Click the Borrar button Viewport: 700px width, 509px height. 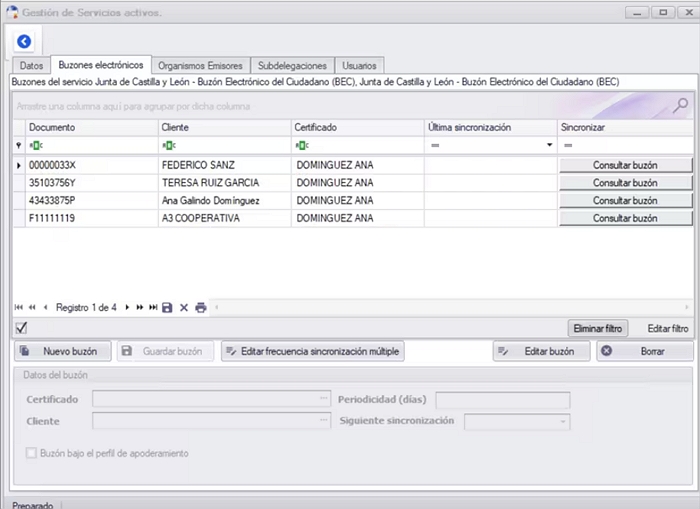(x=645, y=351)
